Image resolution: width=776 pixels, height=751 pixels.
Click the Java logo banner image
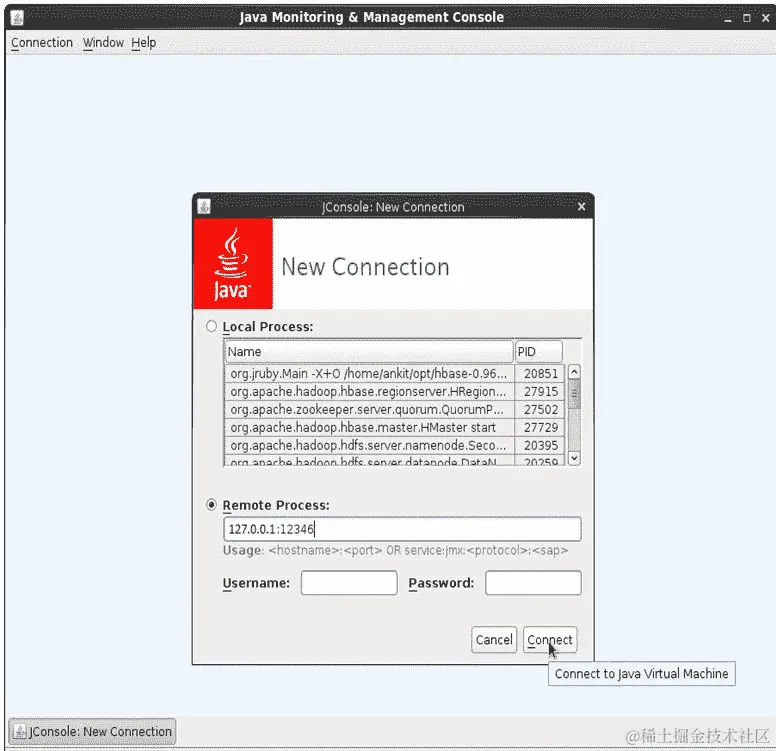tap(233, 263)
